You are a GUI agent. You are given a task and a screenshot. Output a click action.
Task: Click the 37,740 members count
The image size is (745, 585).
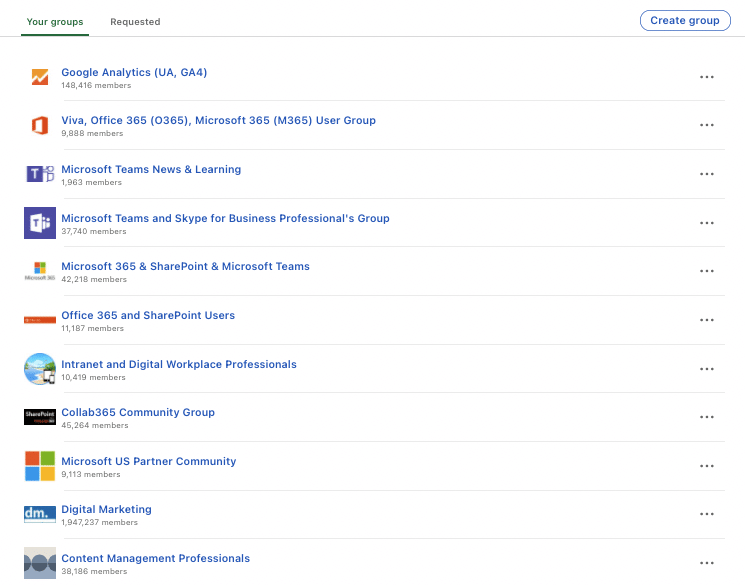94,231
